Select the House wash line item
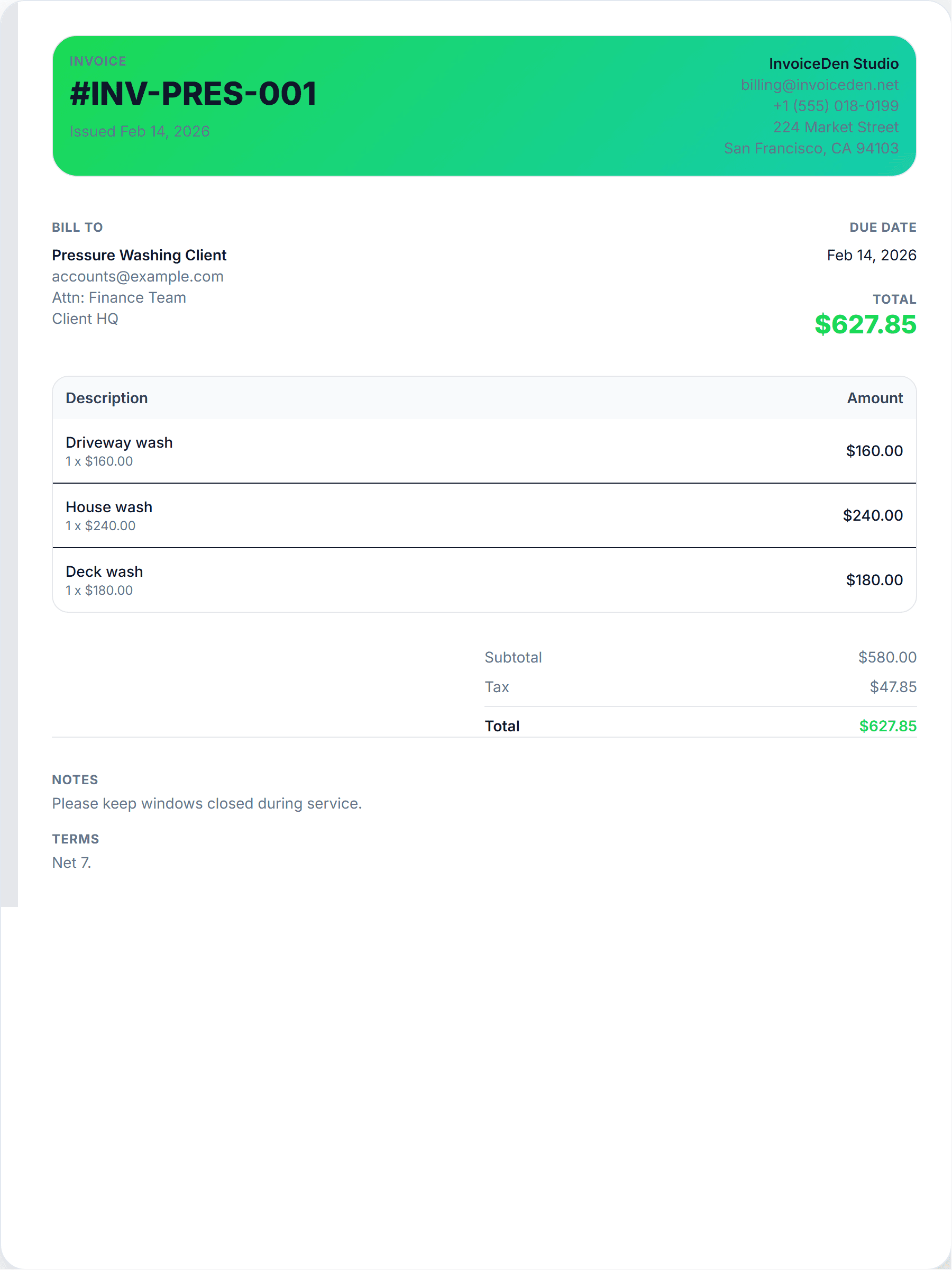952x1270 pixels. [x=109, y=507]
